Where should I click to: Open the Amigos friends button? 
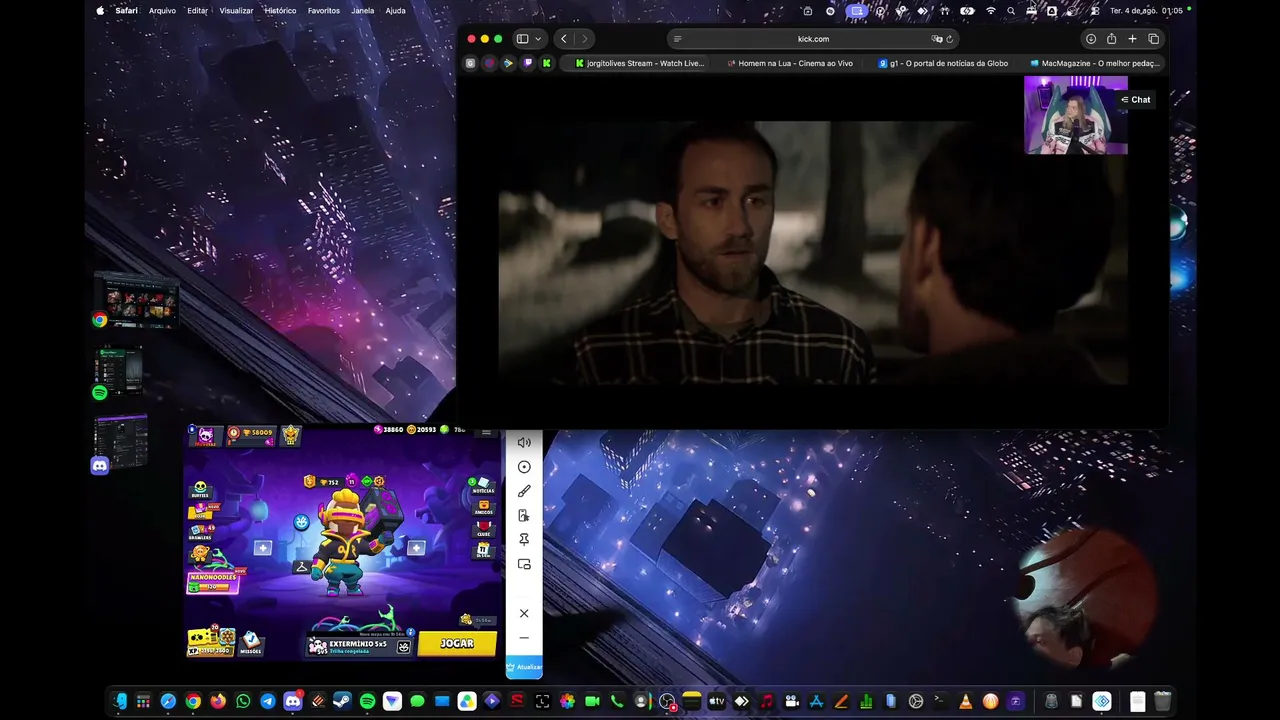click(x=484, y=506)
